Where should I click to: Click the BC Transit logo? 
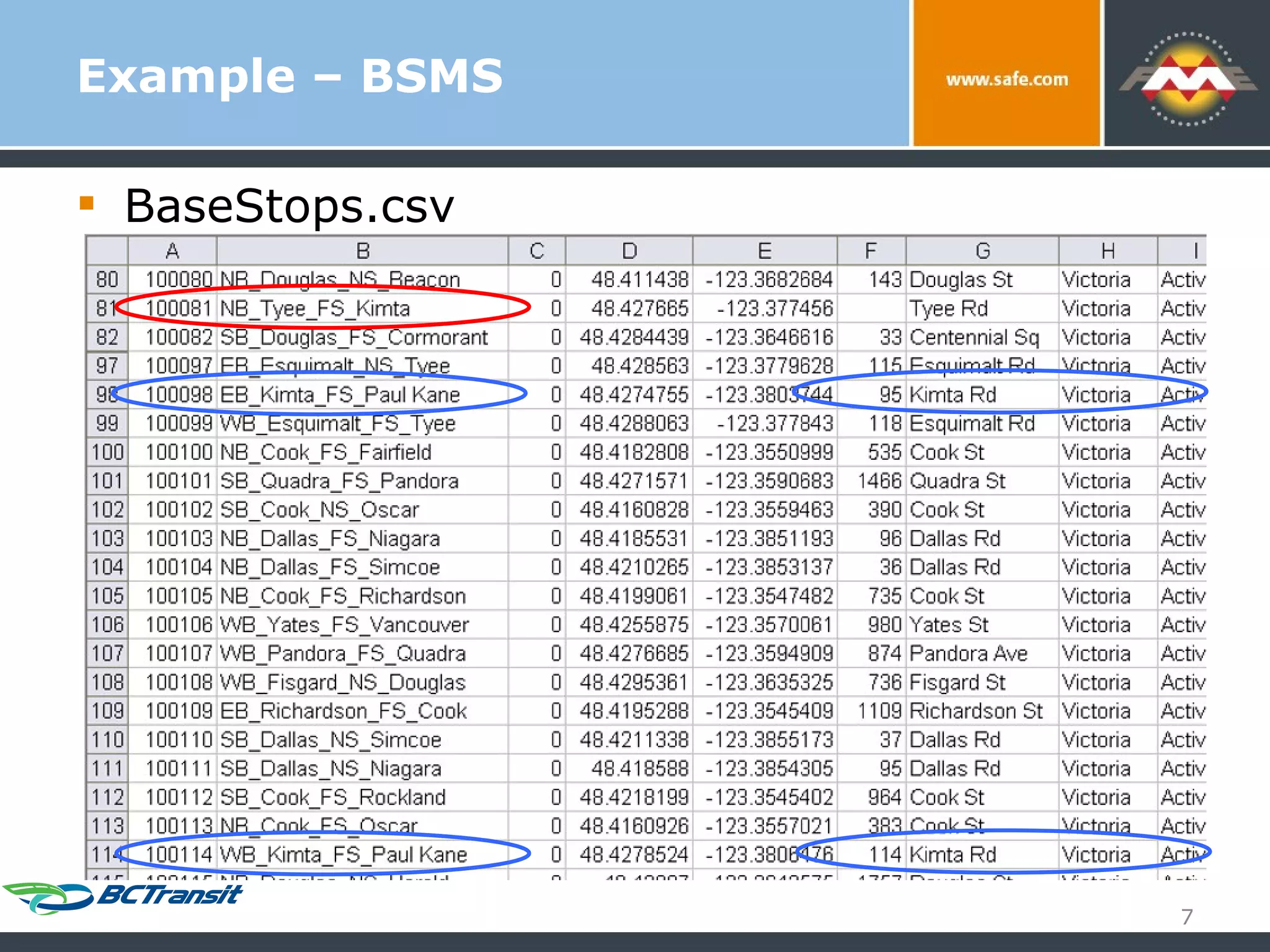(x=122, y=897)
